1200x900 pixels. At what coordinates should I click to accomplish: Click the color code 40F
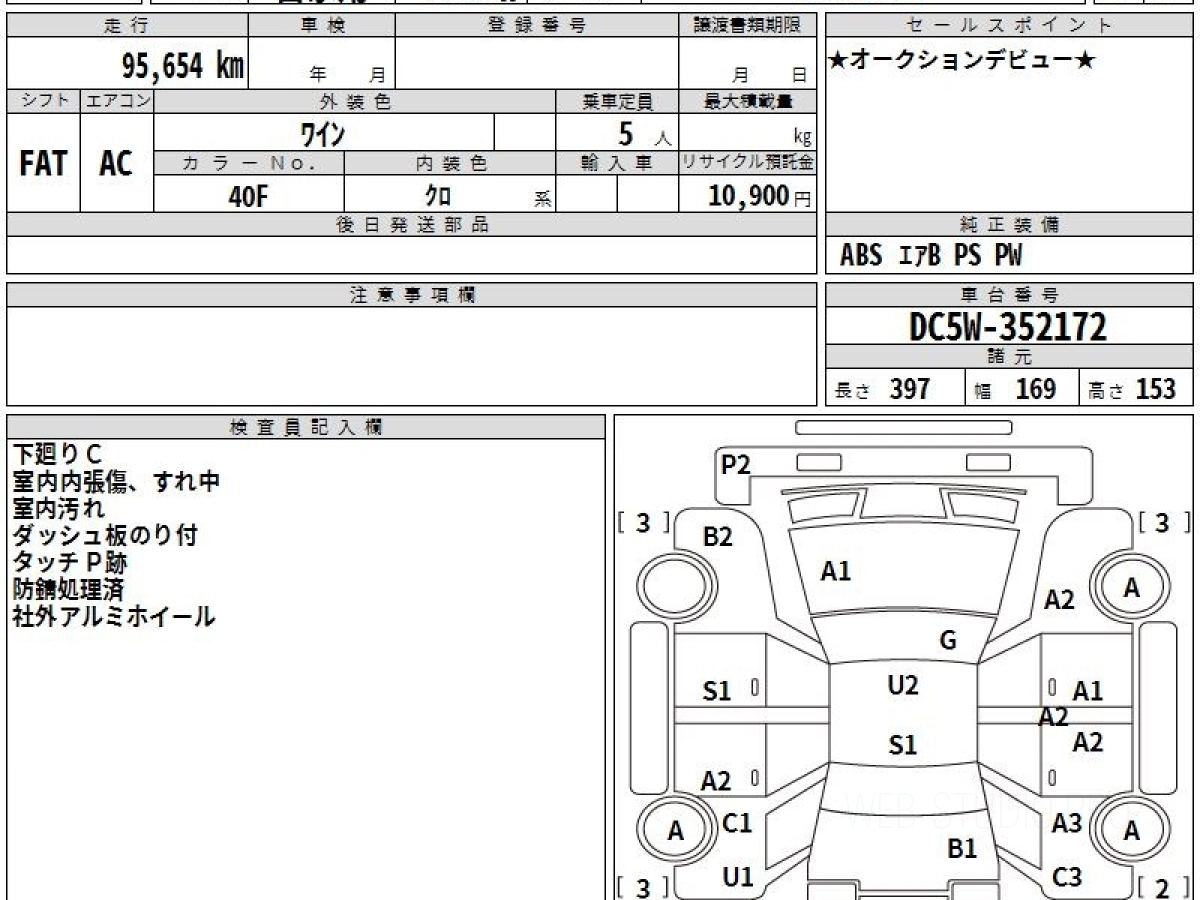point(248,196)
